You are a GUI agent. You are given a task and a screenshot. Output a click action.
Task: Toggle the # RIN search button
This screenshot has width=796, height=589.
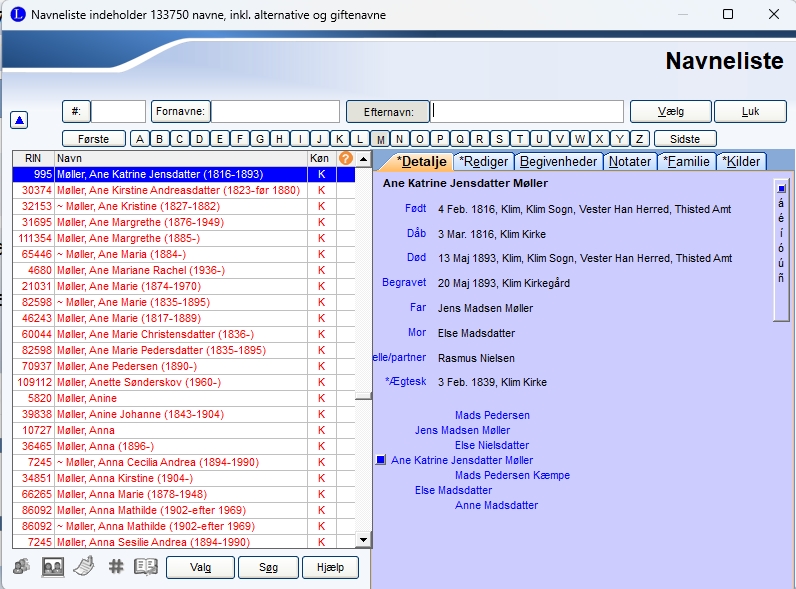[x=76, y=111]
